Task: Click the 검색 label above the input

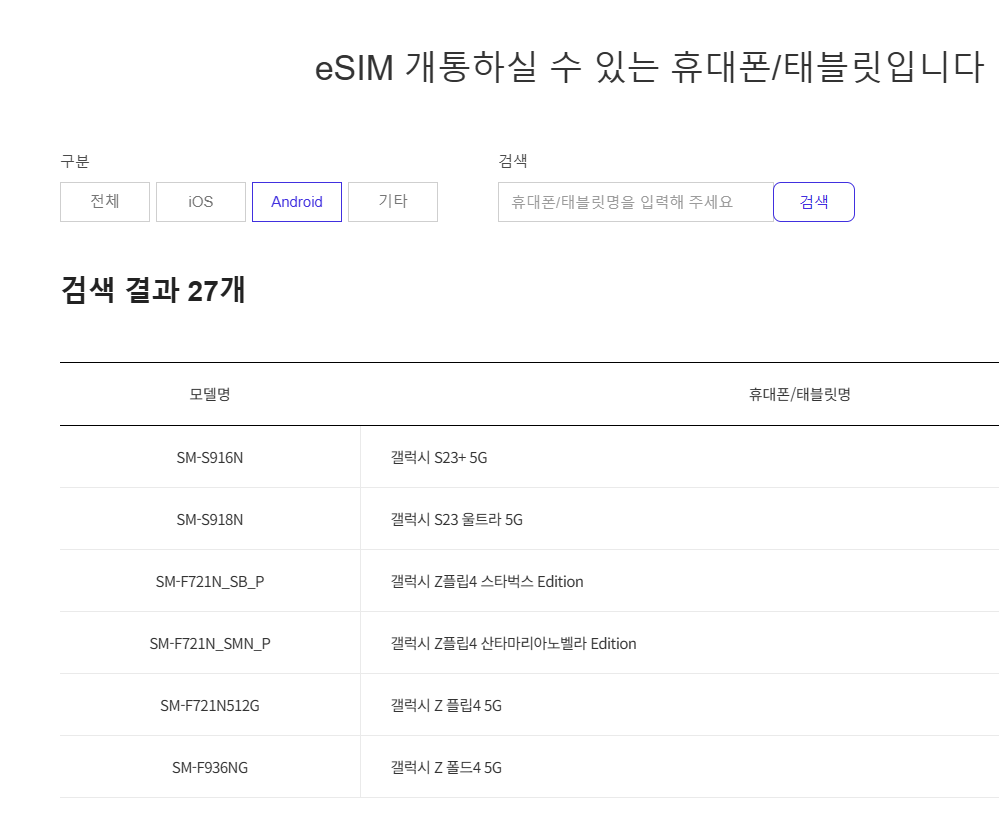Action: tap(513, 161)
